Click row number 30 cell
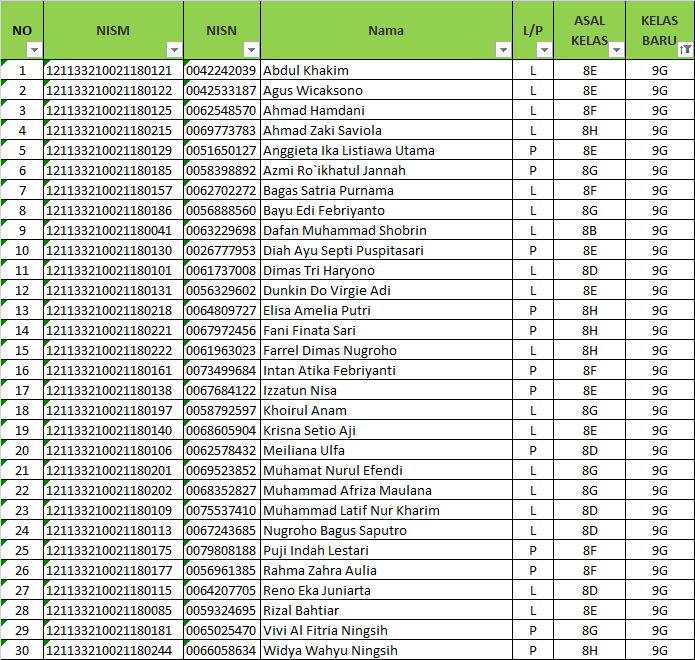This screenshot has height=660, width=695. pos(22,651)
